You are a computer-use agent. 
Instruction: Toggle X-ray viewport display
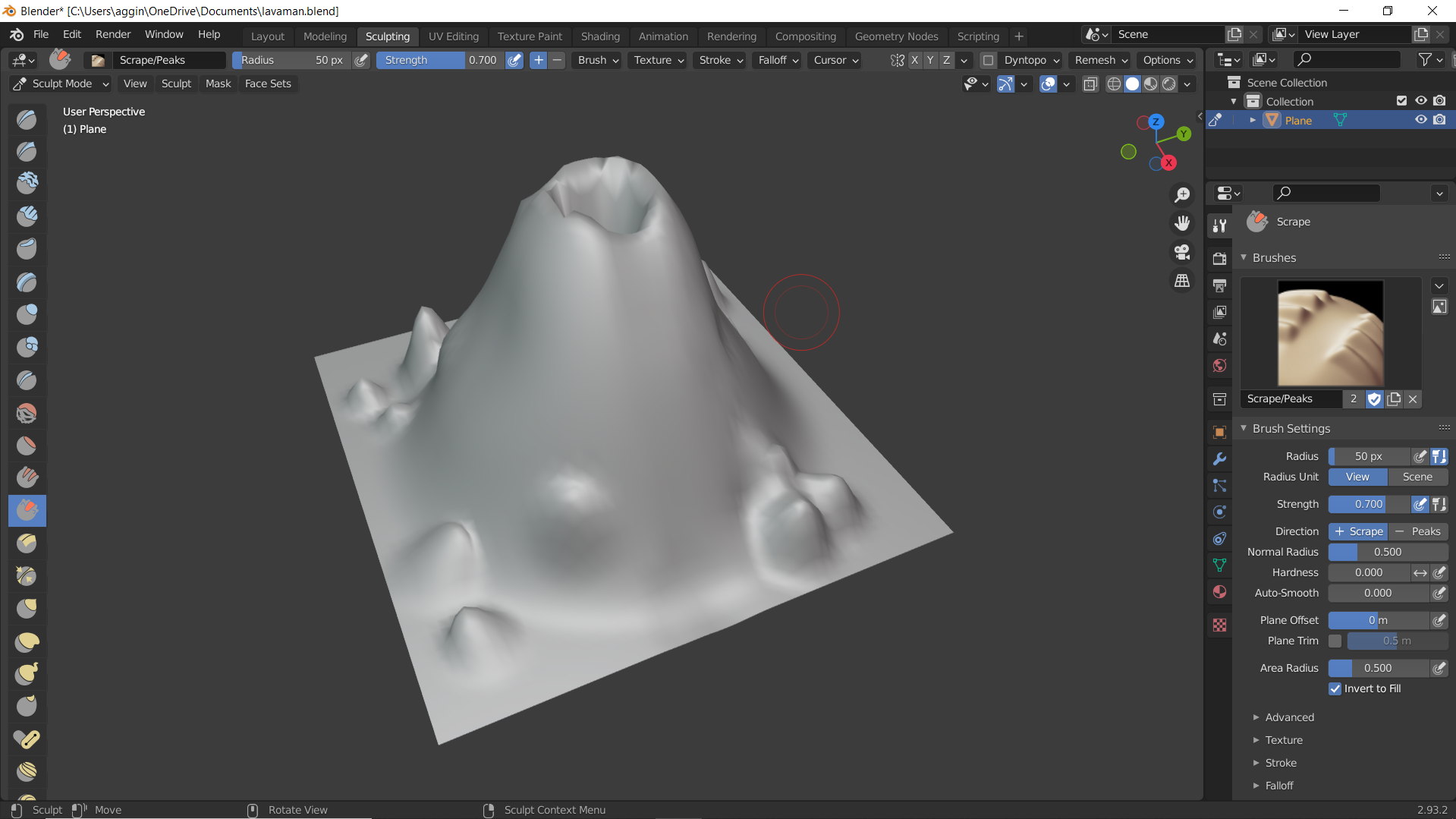pyautogui.click(x=1090, y=84)
